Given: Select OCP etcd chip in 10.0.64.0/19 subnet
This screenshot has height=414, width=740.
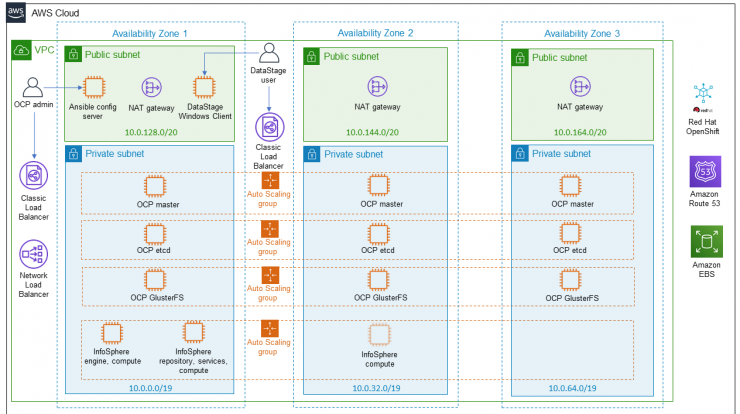Looking at the screenshot, I should pyautogui.click(x=570, y=233).
